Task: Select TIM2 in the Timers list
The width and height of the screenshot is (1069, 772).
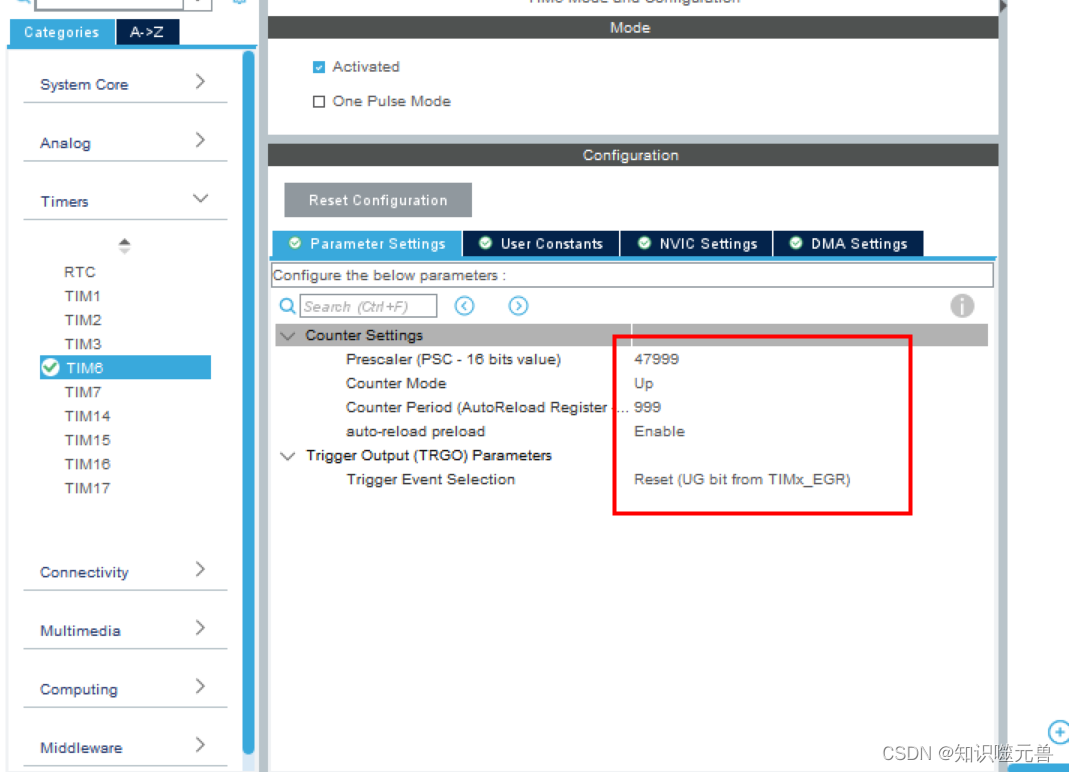Action: click(x=82, y=320)
